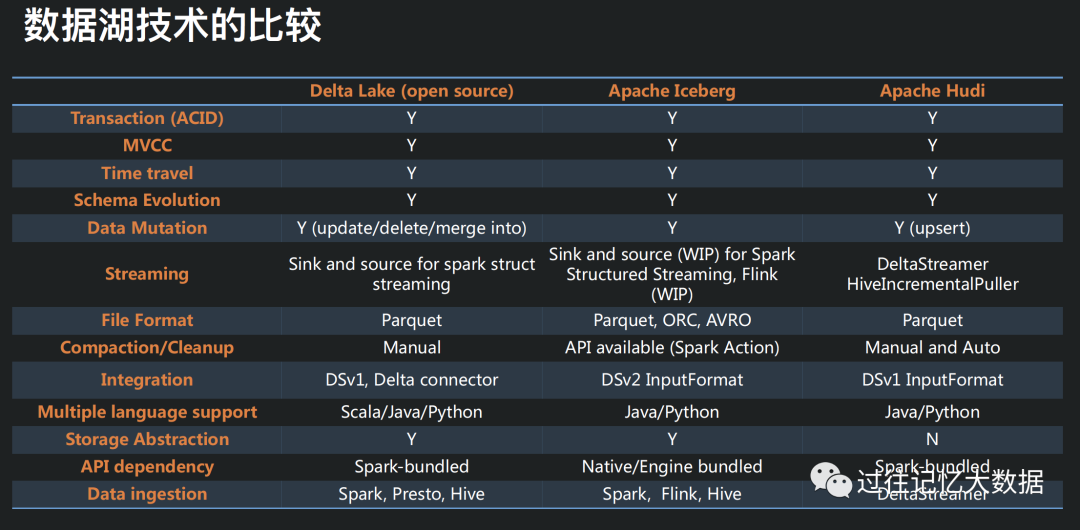Click the MVCC row label
Image resolution: width=1080 pixels, height=530 pixels.
coord(147,146)
